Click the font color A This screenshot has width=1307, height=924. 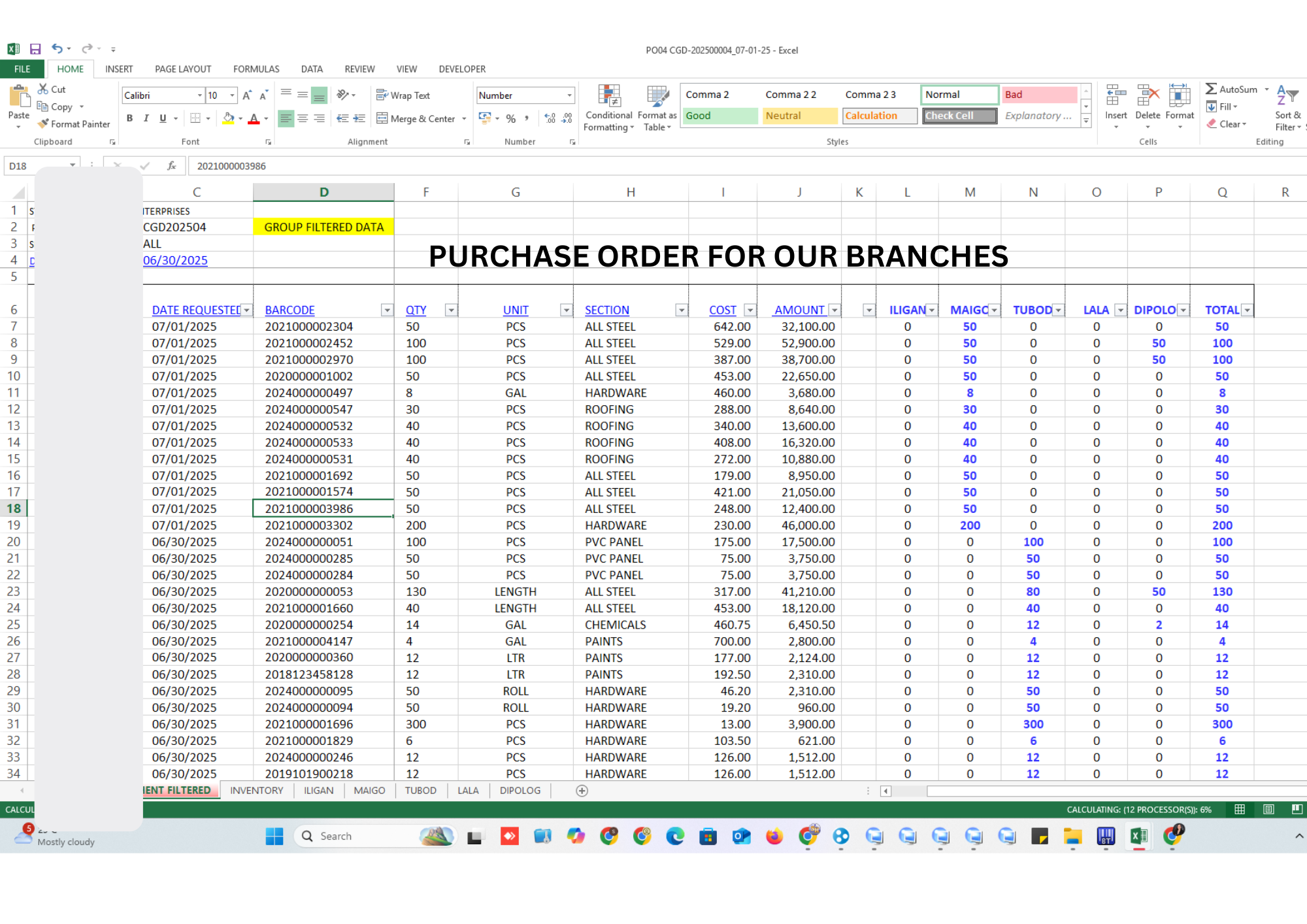[254, 118]
